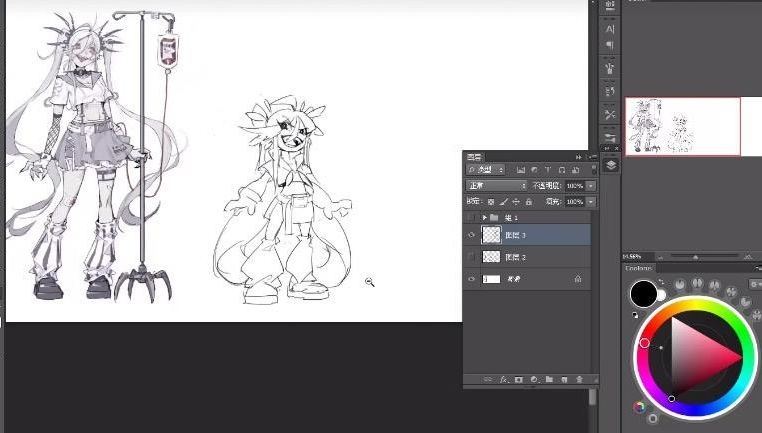The image size is (762, 433).
Task: Toggle visibility of the background layer
Action: pos(471,280)
